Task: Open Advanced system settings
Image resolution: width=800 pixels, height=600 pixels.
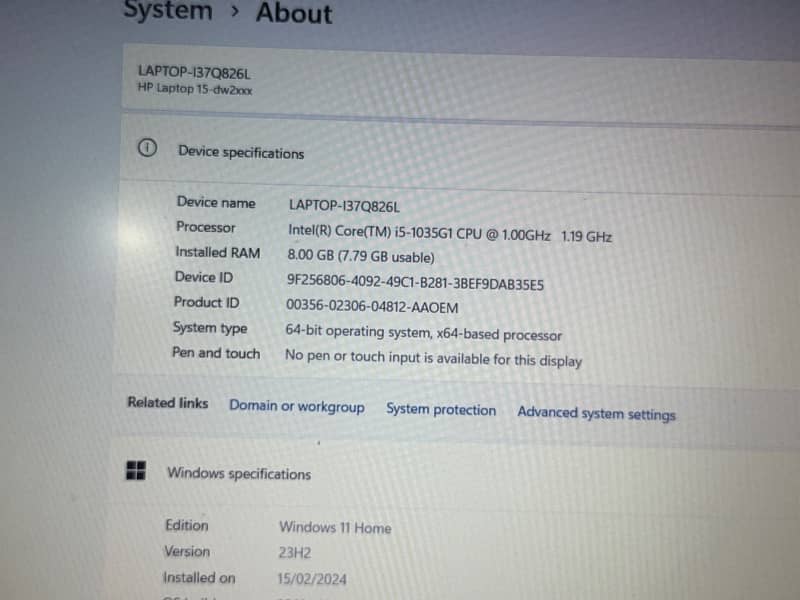Action: click(596, 413)
